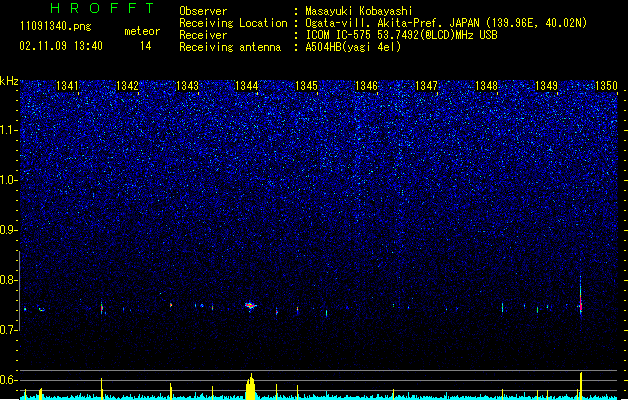Click the wide yellow power burst under 1344
629x400 pixels.
pos(250,387)
